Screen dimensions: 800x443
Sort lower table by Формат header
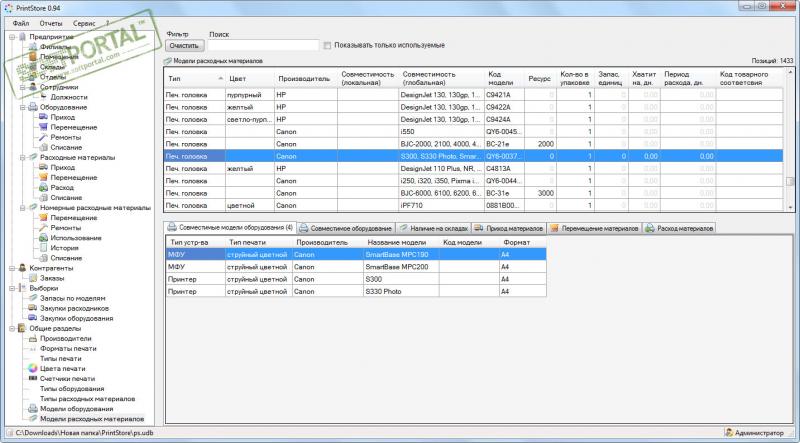[x=523, y=242]
